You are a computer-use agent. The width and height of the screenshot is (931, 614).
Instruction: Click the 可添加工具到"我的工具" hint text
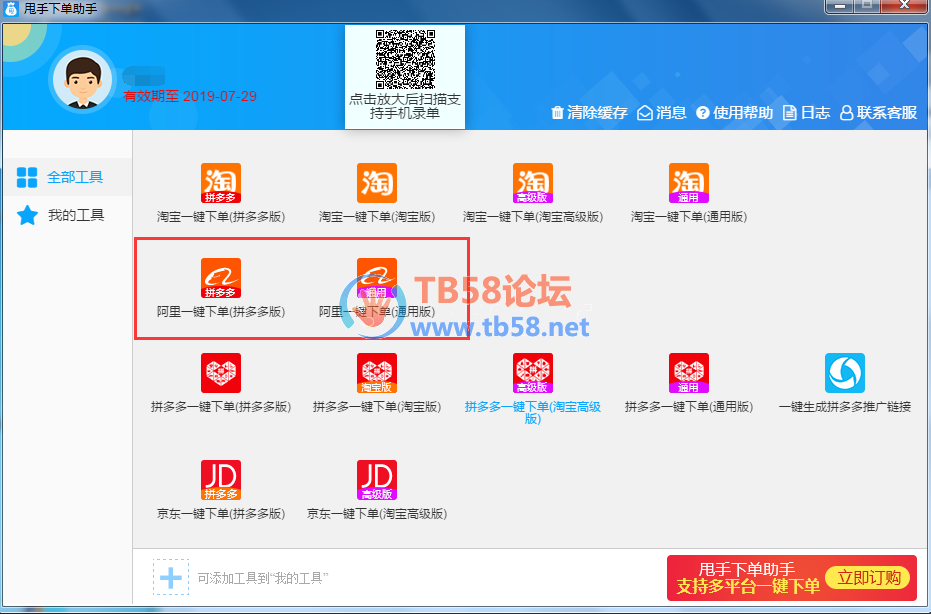tap(263, 578)
